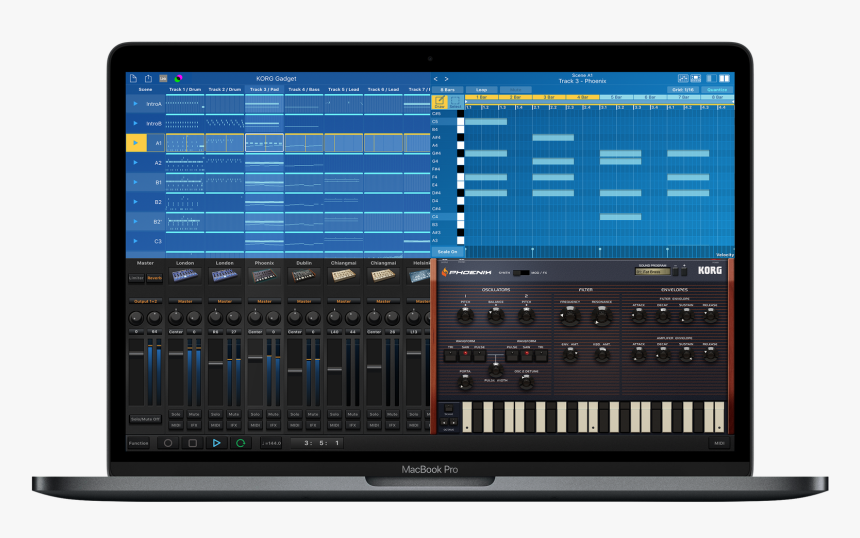Open the first Chiangmai gadget thumbnail
The width and height of the screenshot is (860, 538).
pos(343,276)
